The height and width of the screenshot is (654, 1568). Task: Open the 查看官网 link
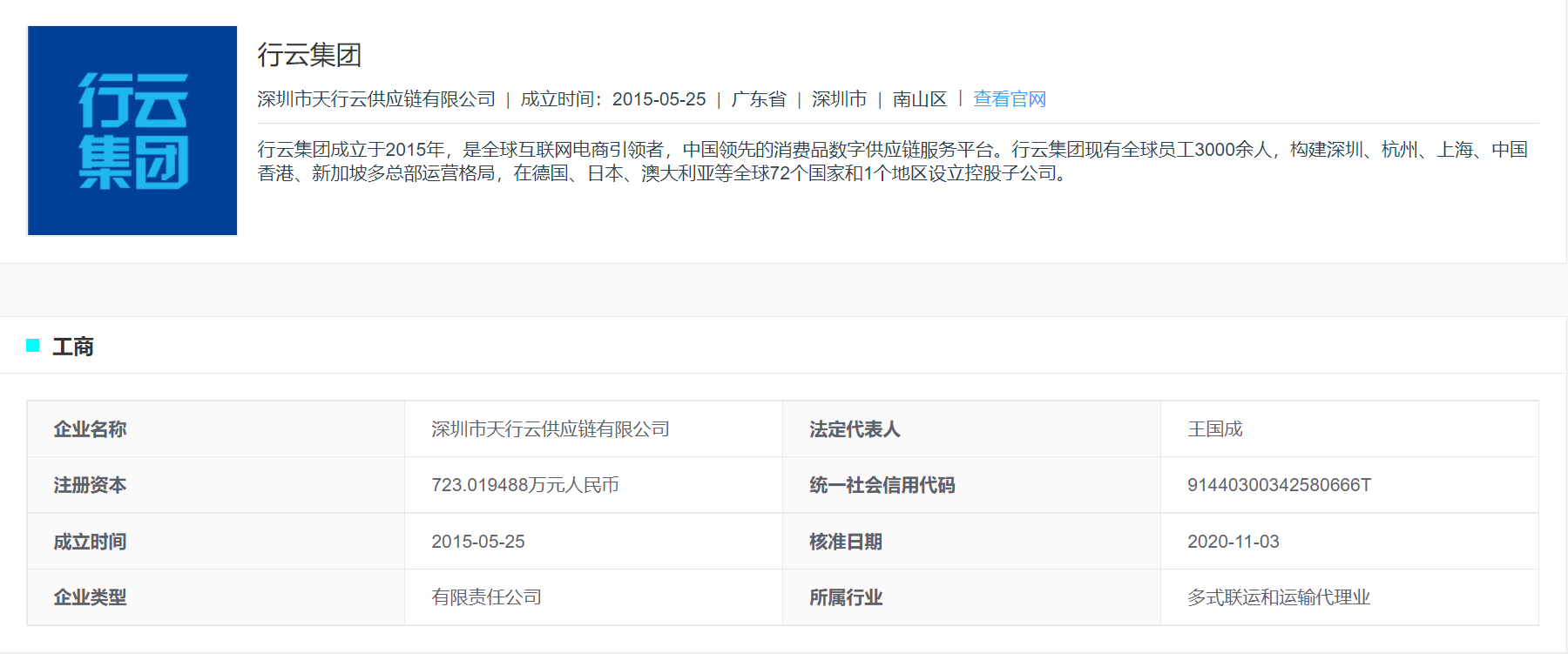1010,99
